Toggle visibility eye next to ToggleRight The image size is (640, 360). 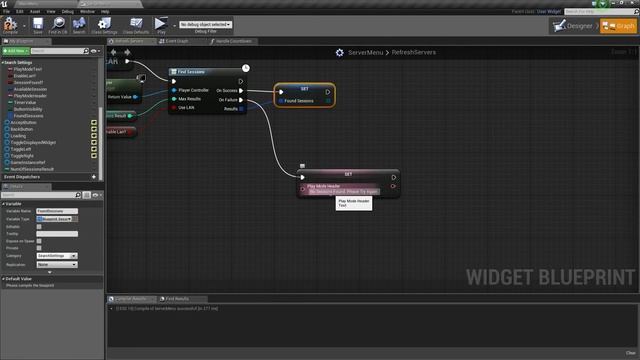pos(94,156)
